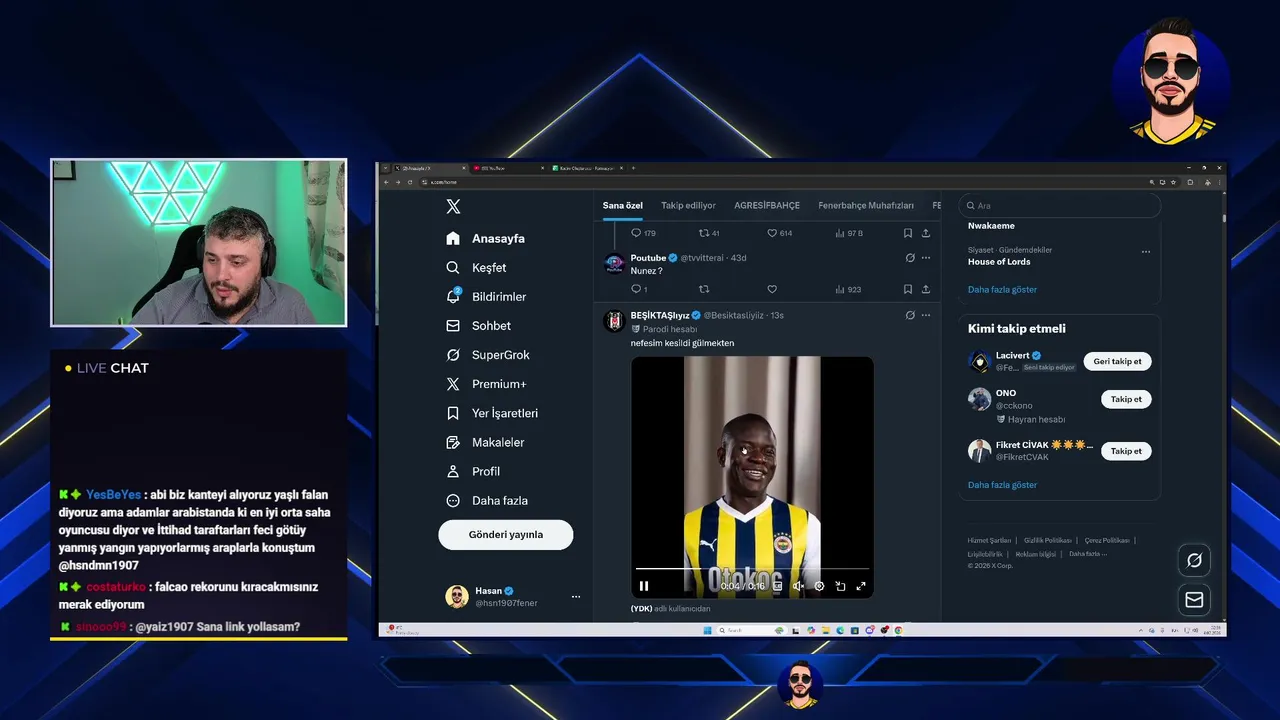Open Profil page

(473, 471)
